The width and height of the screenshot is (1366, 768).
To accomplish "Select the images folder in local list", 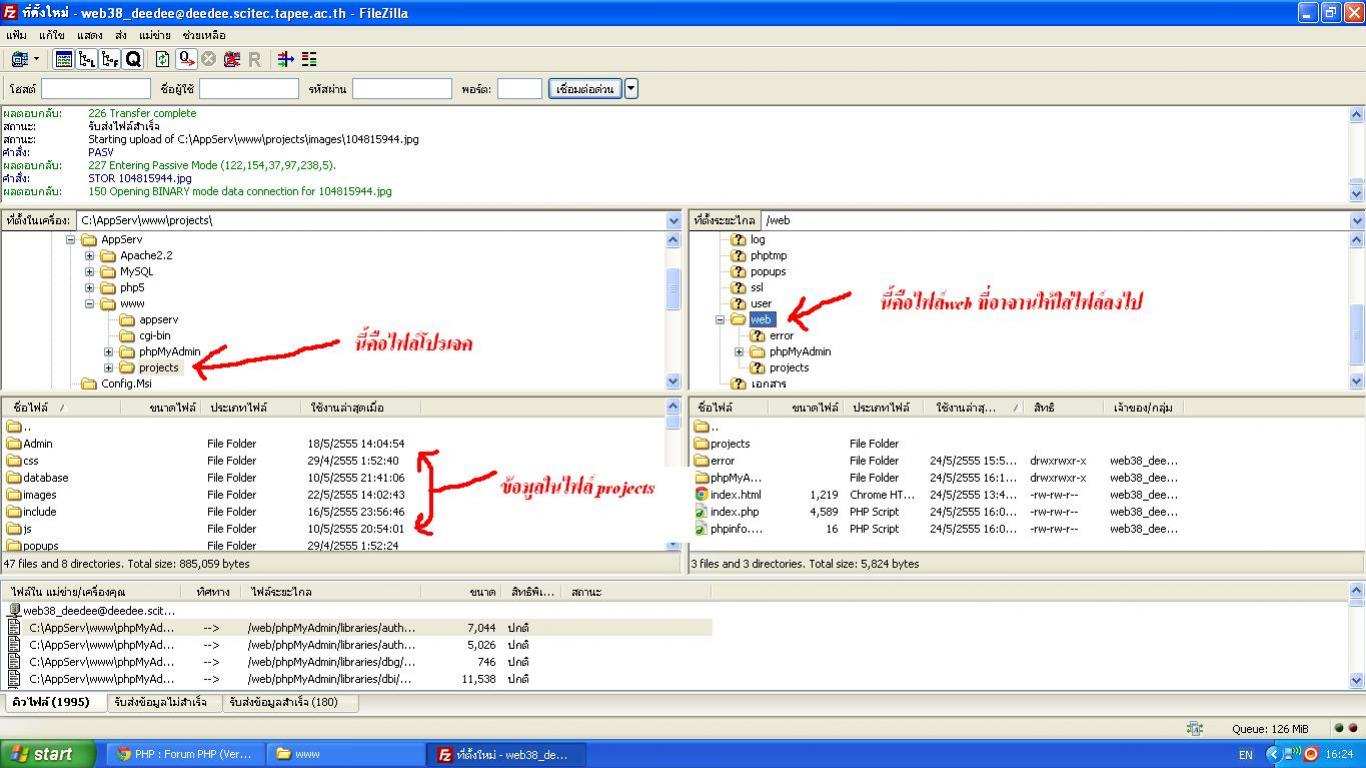I will [40, 495].
